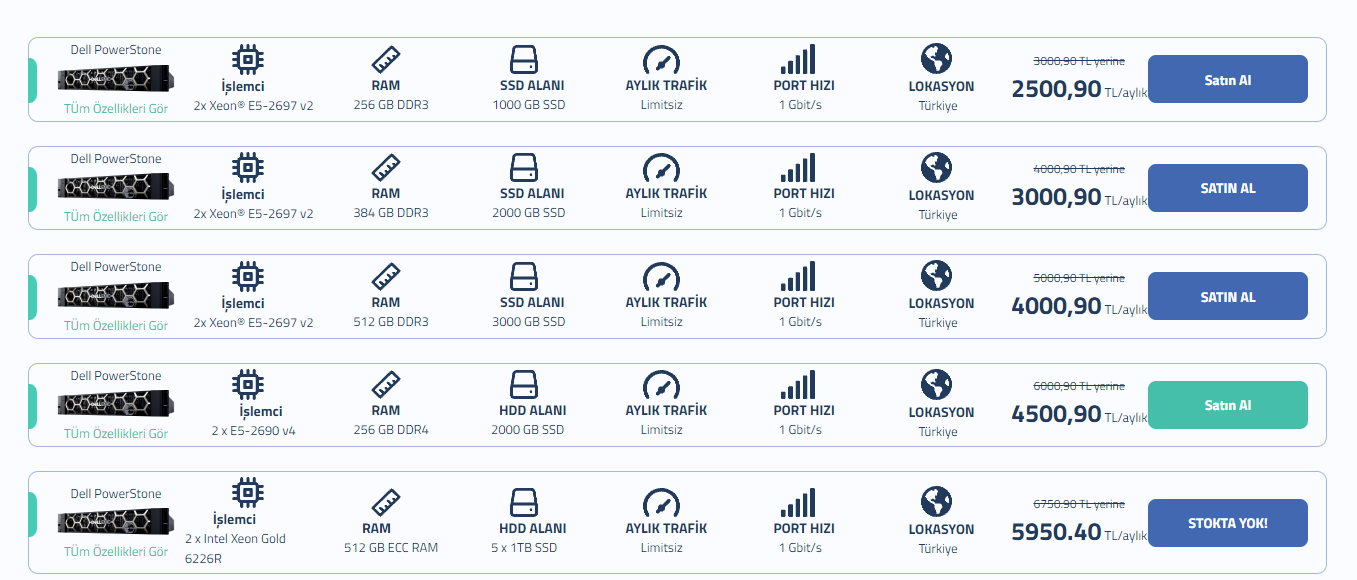Click the 2500,90 price text
Screen dimensions: 1357x580
tap(1056, 89)
